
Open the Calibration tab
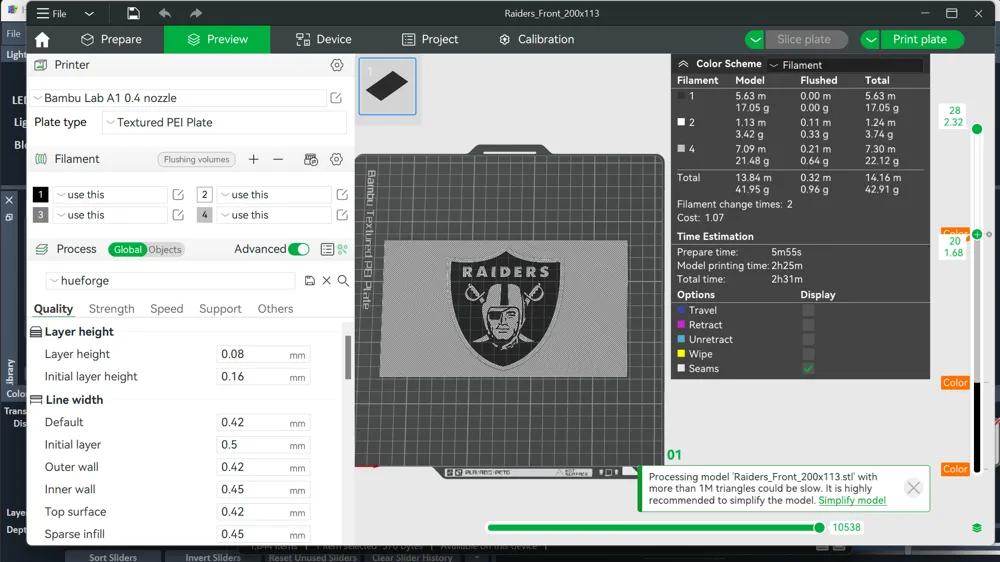click(536, 40)
